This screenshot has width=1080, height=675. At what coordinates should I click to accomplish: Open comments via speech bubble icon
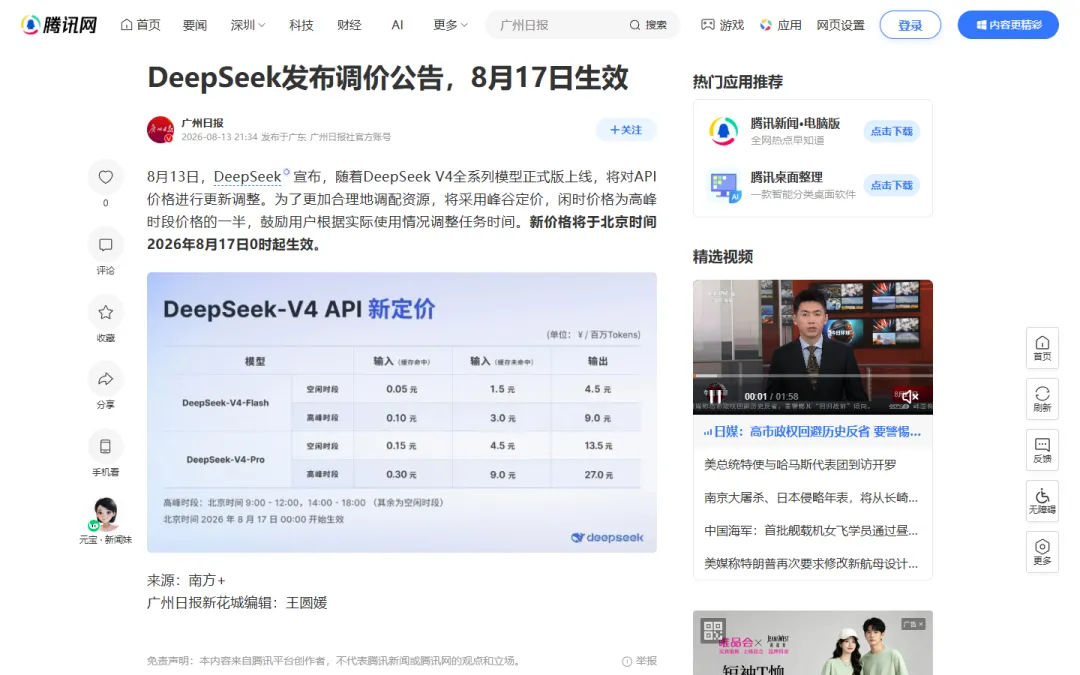[105, 245]
